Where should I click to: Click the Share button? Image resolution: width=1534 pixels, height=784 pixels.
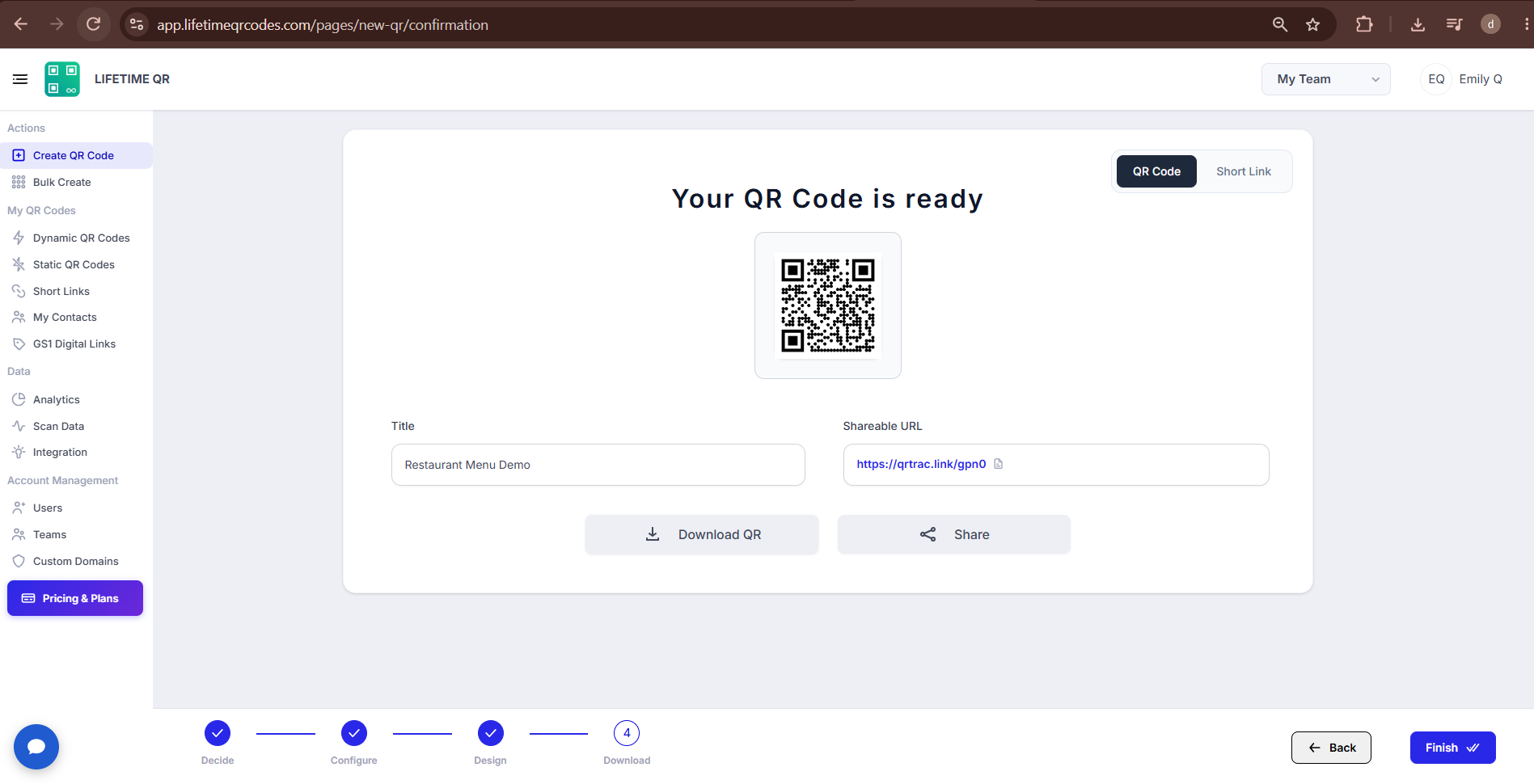(954, 534)
